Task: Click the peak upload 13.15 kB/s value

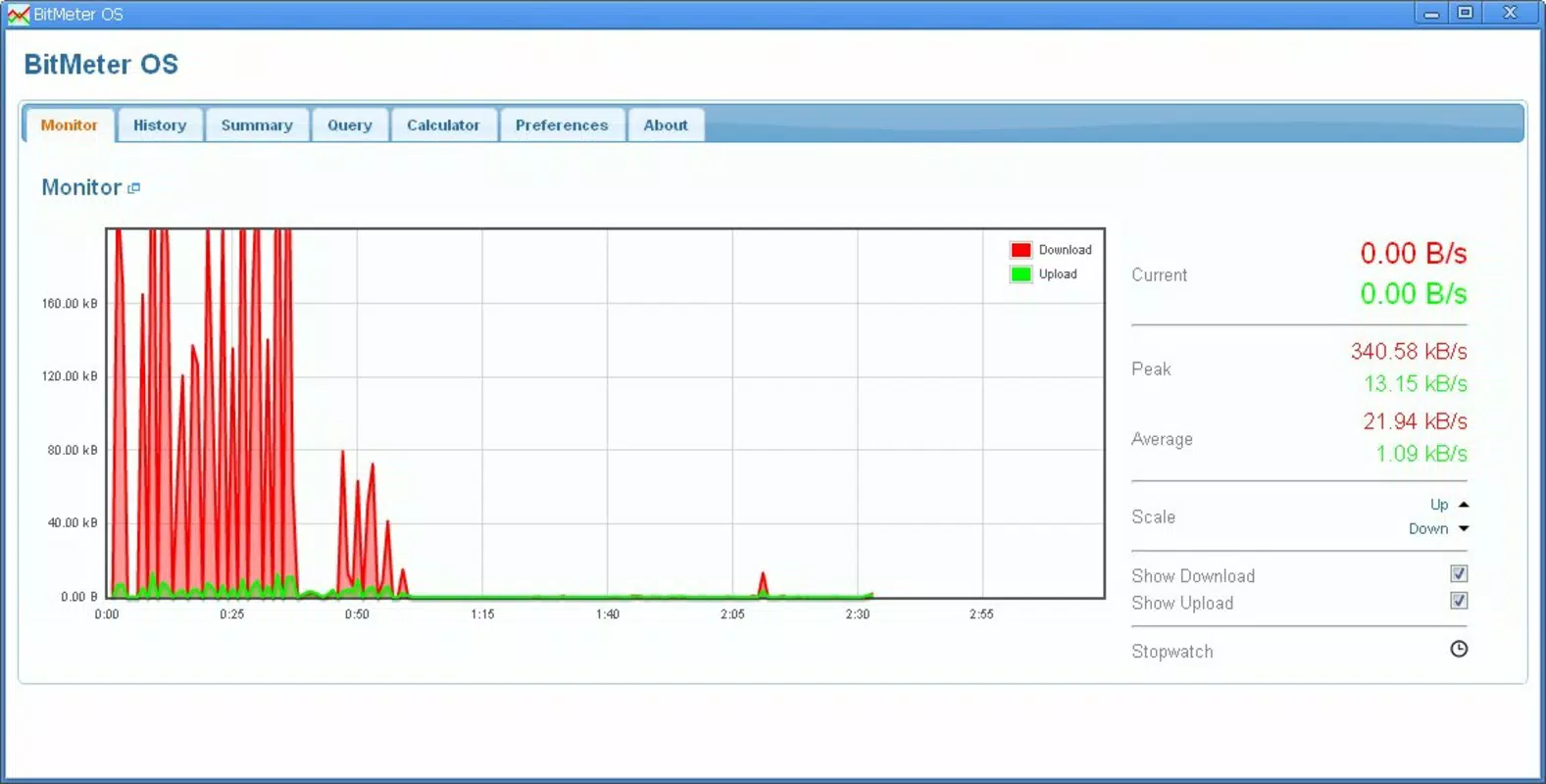Action: 1416,383
